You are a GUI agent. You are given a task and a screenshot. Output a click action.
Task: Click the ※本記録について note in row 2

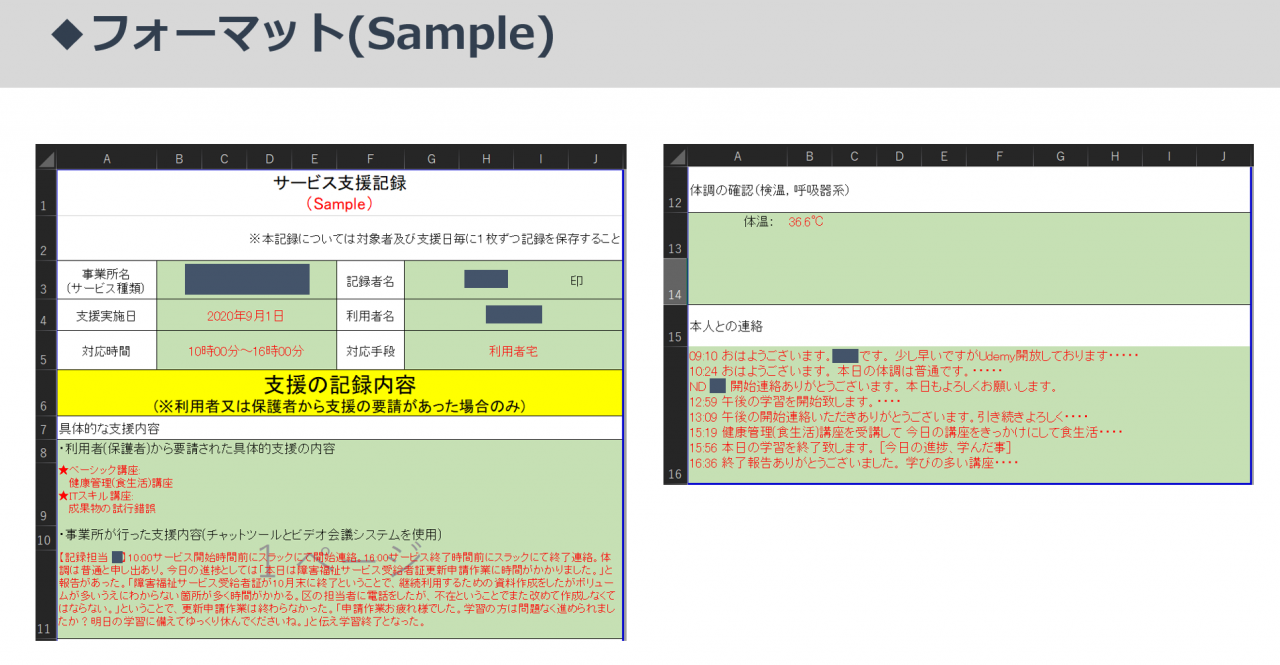[x=434, y=239]
